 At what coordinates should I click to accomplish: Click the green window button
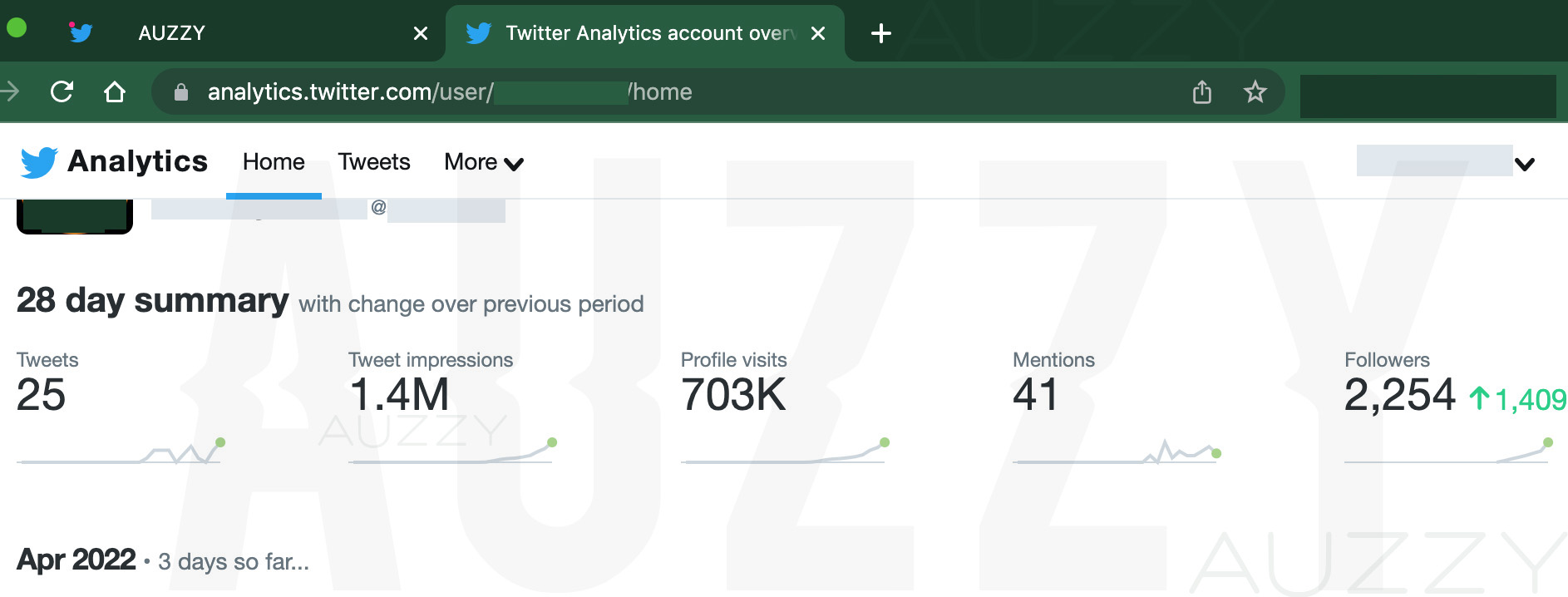pos(17,27)
